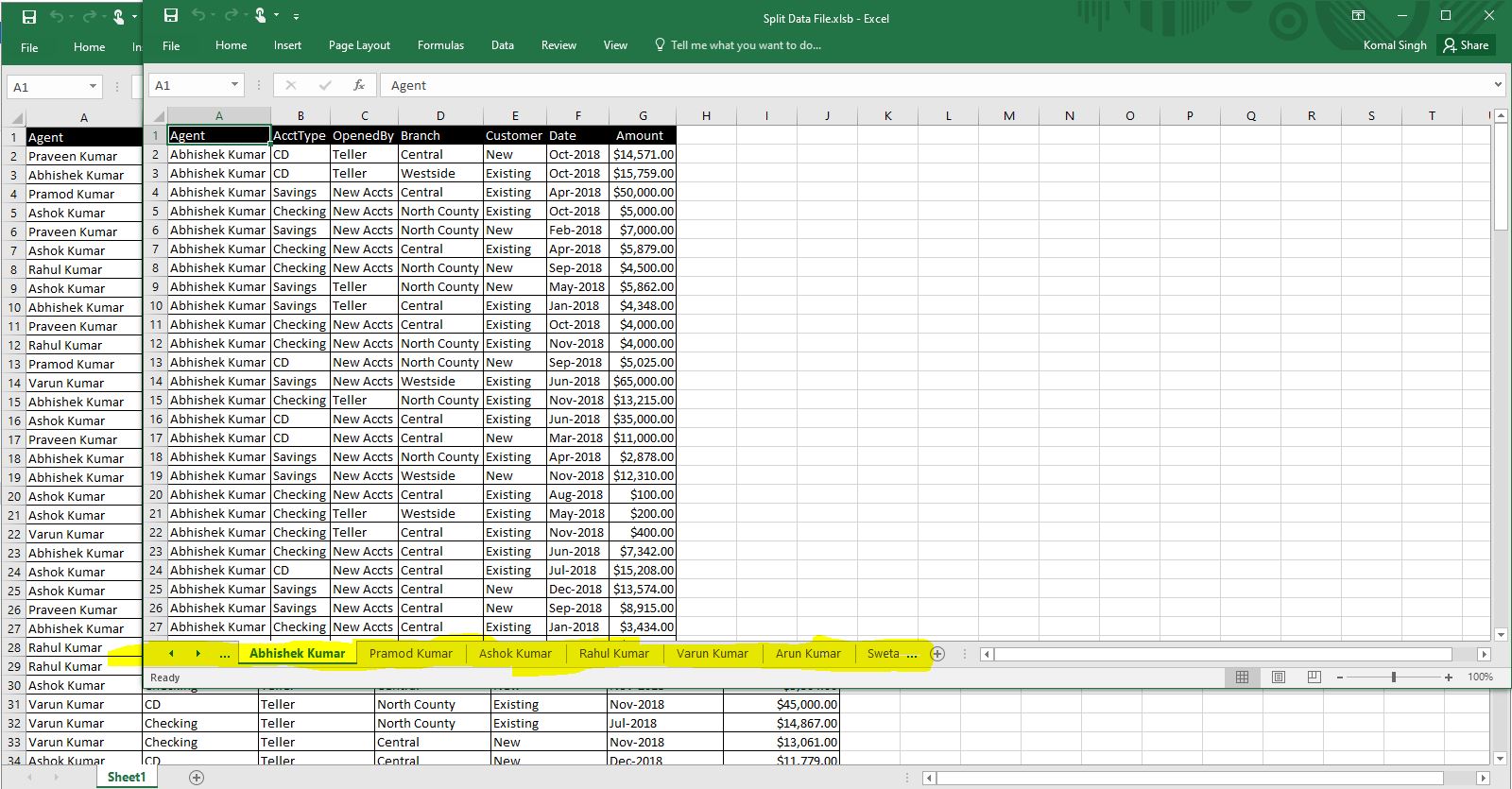Expand the formula bar using right chevron
This screenshot has height=789, width=1512.
point(1498,85)
